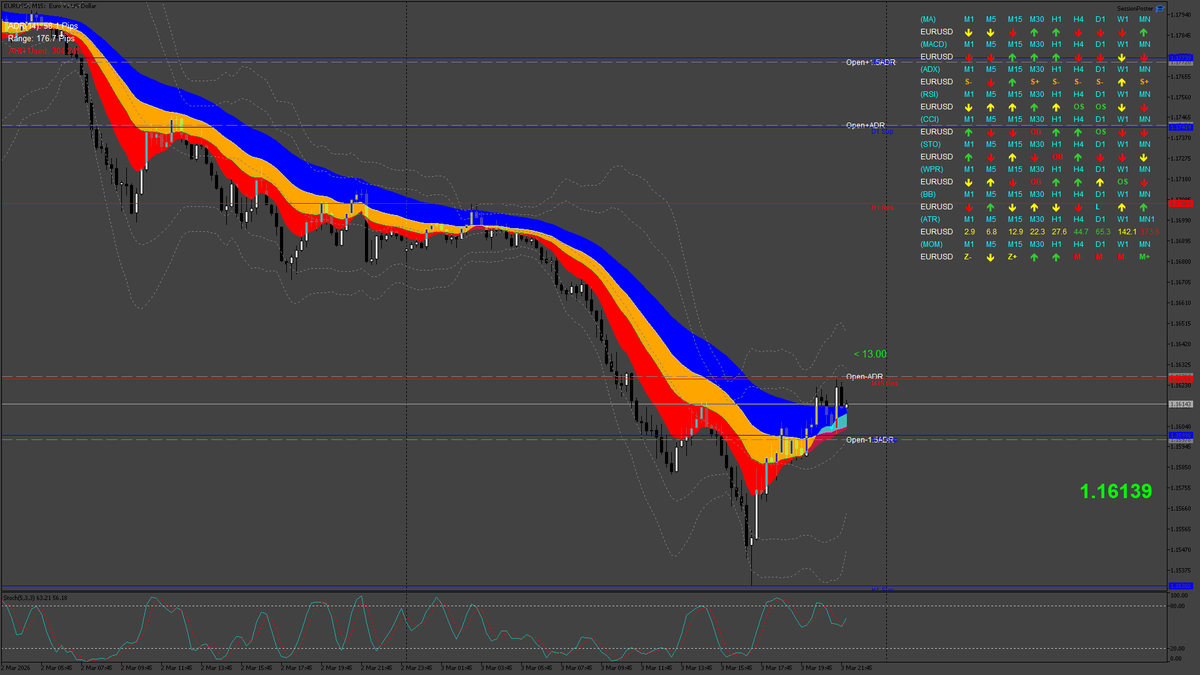Click the MACD row W1 yellow down arrow
Image resolution: width=1200 pixels, height=675 pixels.
pyautogui.click(x=1122, y=57)
